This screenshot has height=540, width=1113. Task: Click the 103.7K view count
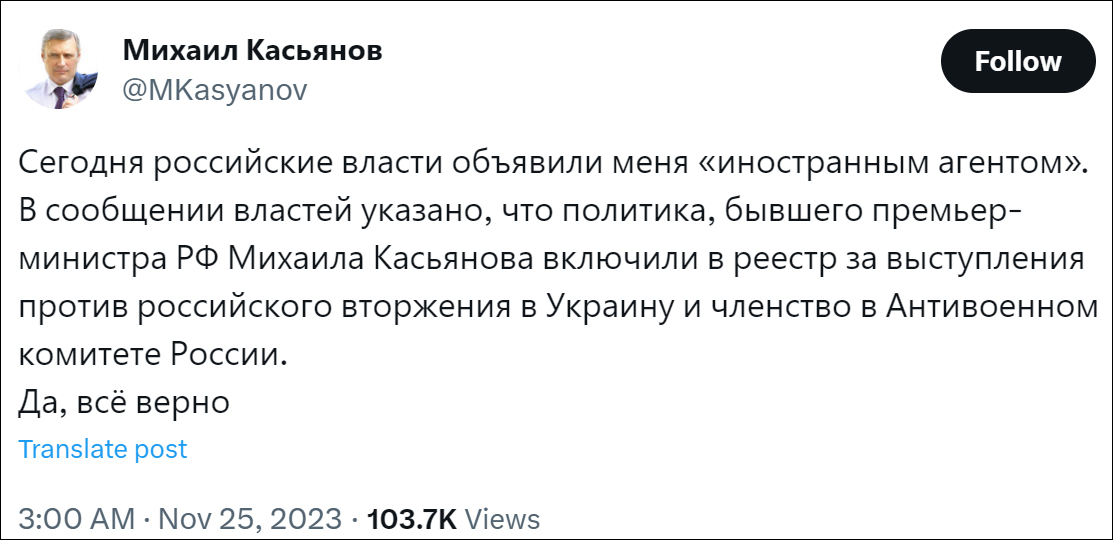tap(412, 519)
